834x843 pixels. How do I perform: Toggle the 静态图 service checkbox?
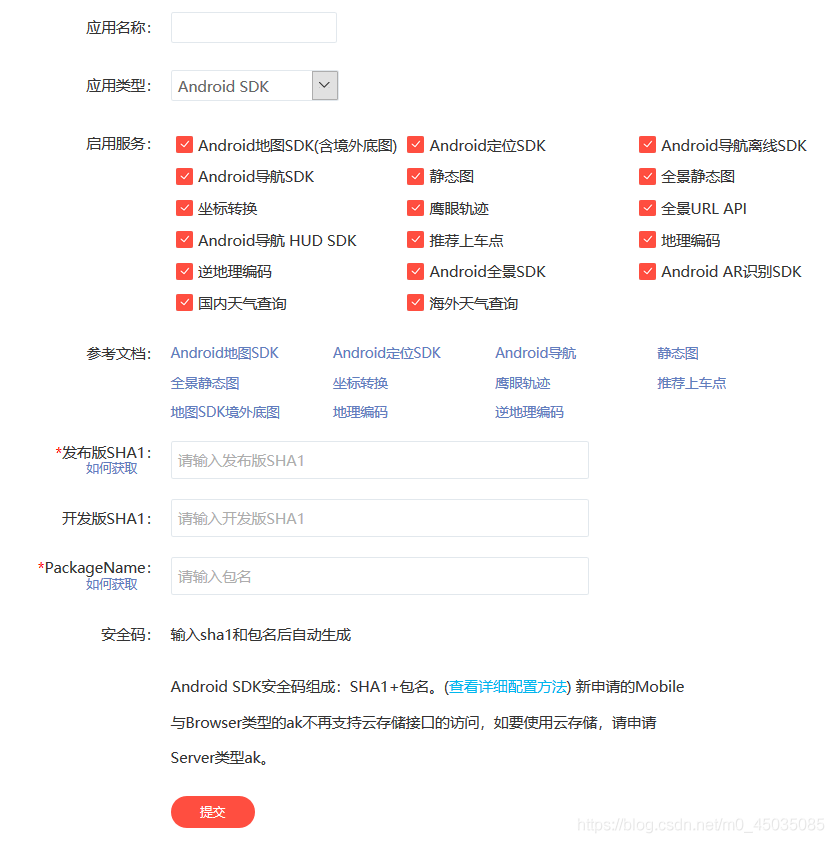pos(416,176)
